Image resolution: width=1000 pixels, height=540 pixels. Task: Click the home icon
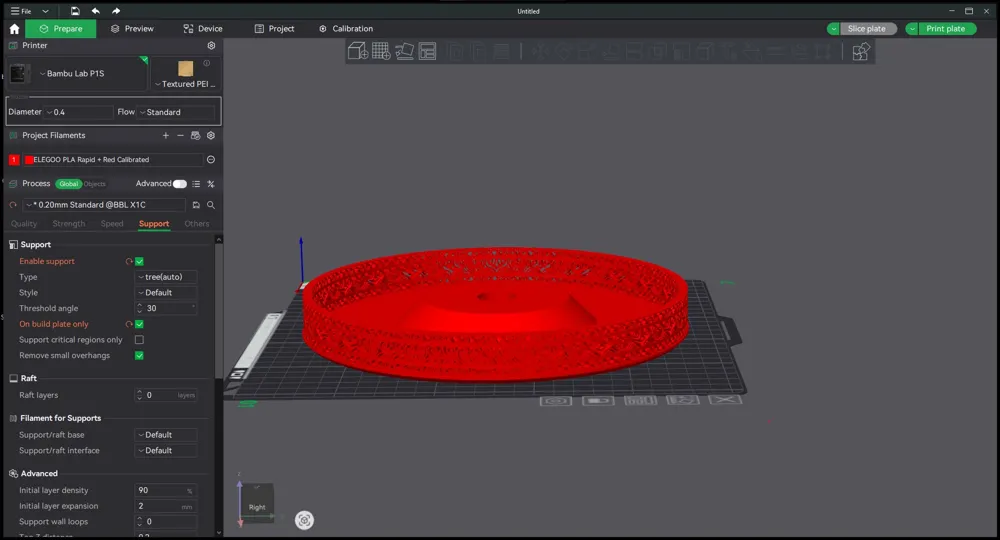coord(14,29)
